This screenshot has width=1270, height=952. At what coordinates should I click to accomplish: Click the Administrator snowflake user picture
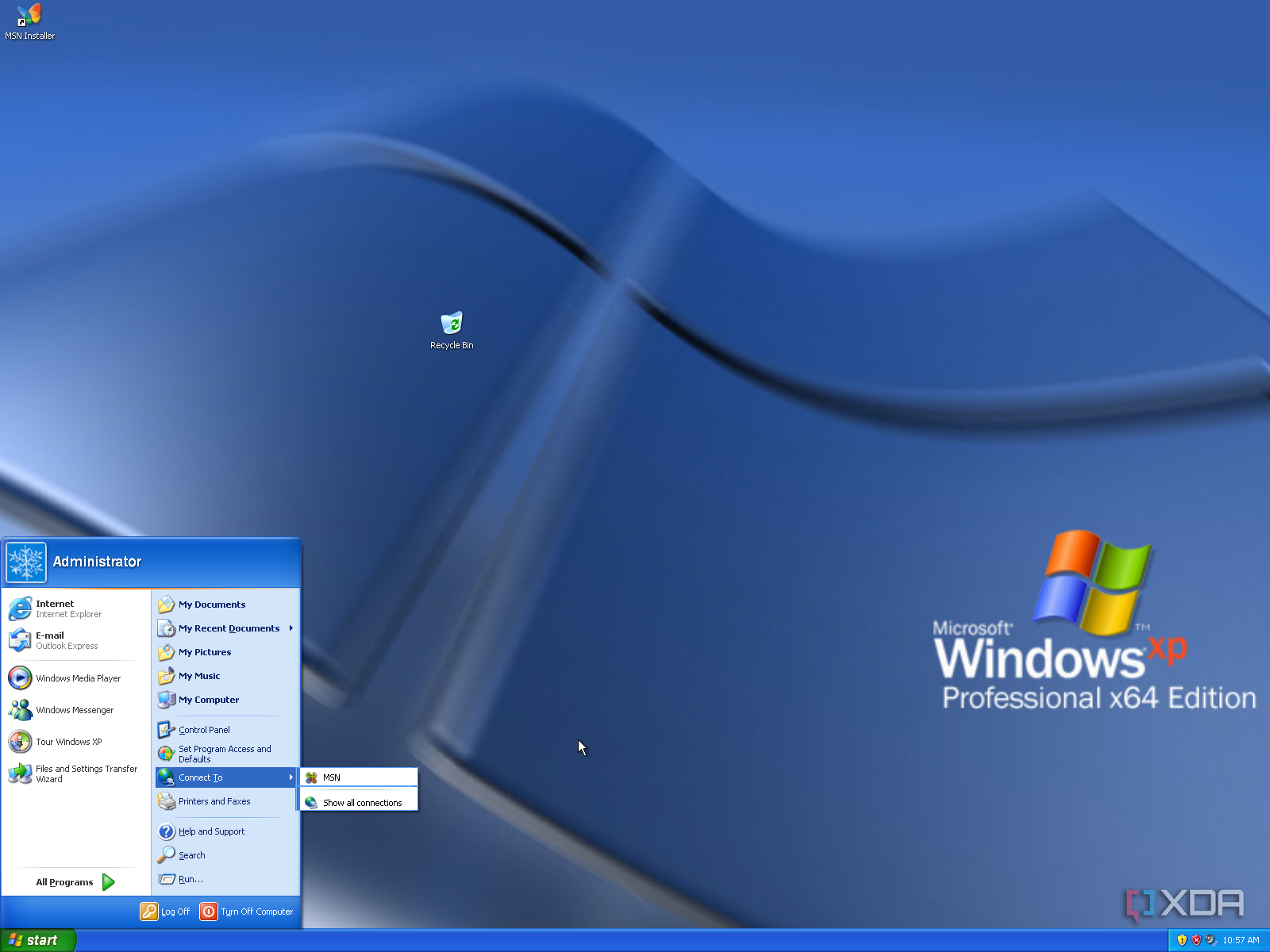pos(26,562)
